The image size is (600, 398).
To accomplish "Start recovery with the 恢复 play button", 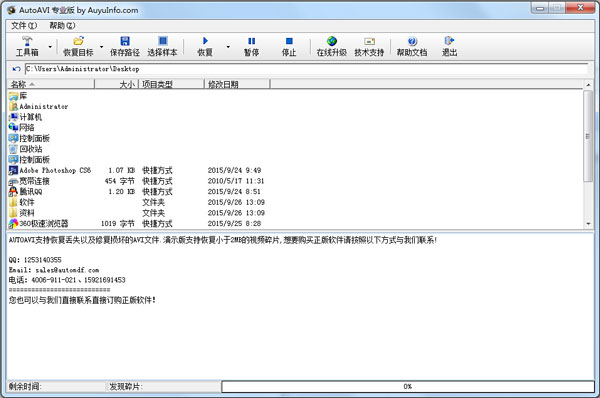I will [205, 46].
